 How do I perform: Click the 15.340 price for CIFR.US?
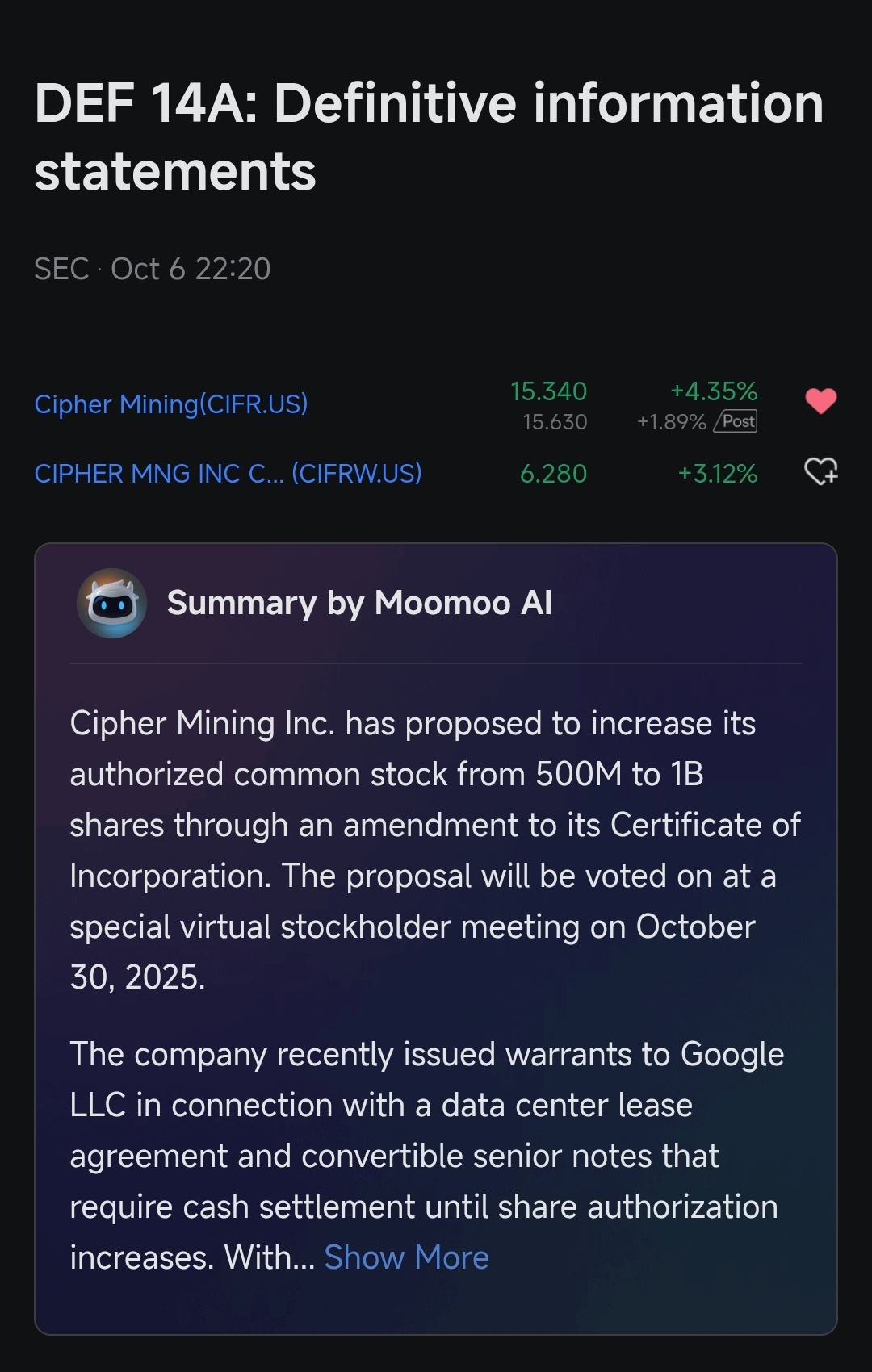[550, 391]
